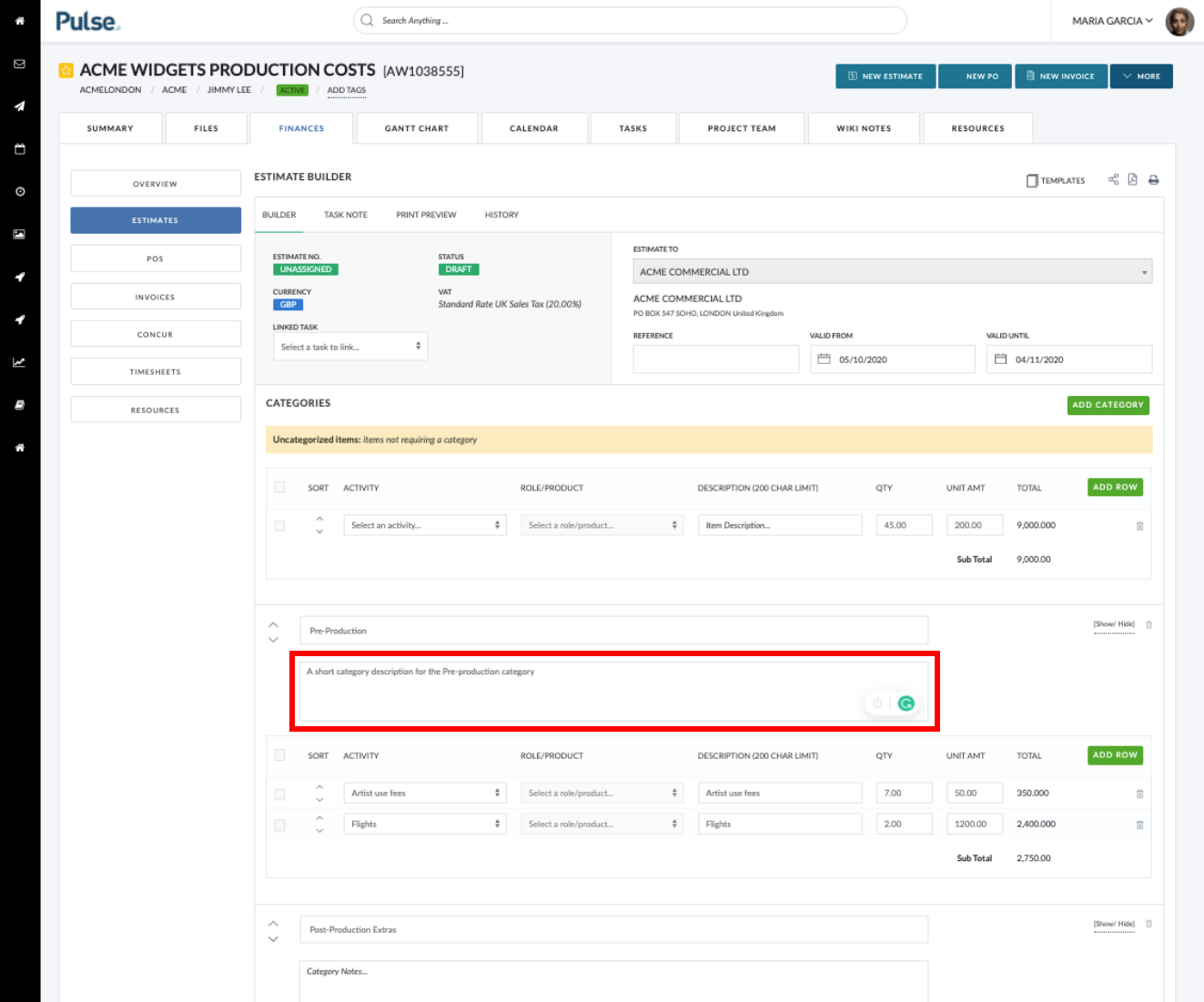This screenshot has height=1002, width=1204.
Task: Click the New PO button
Action: 976,76
